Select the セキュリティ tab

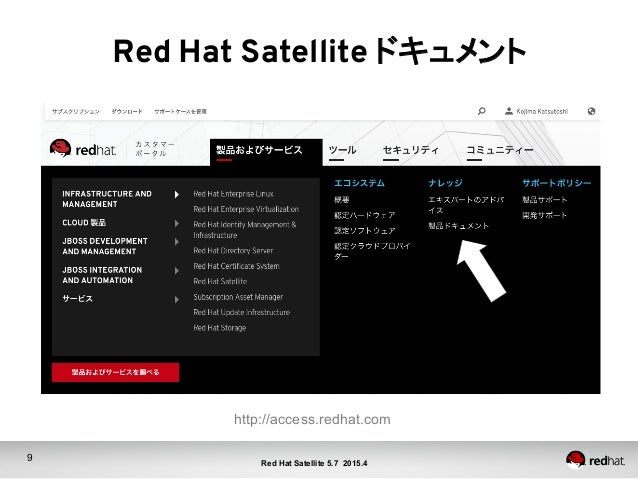click(x=411, y=151)
